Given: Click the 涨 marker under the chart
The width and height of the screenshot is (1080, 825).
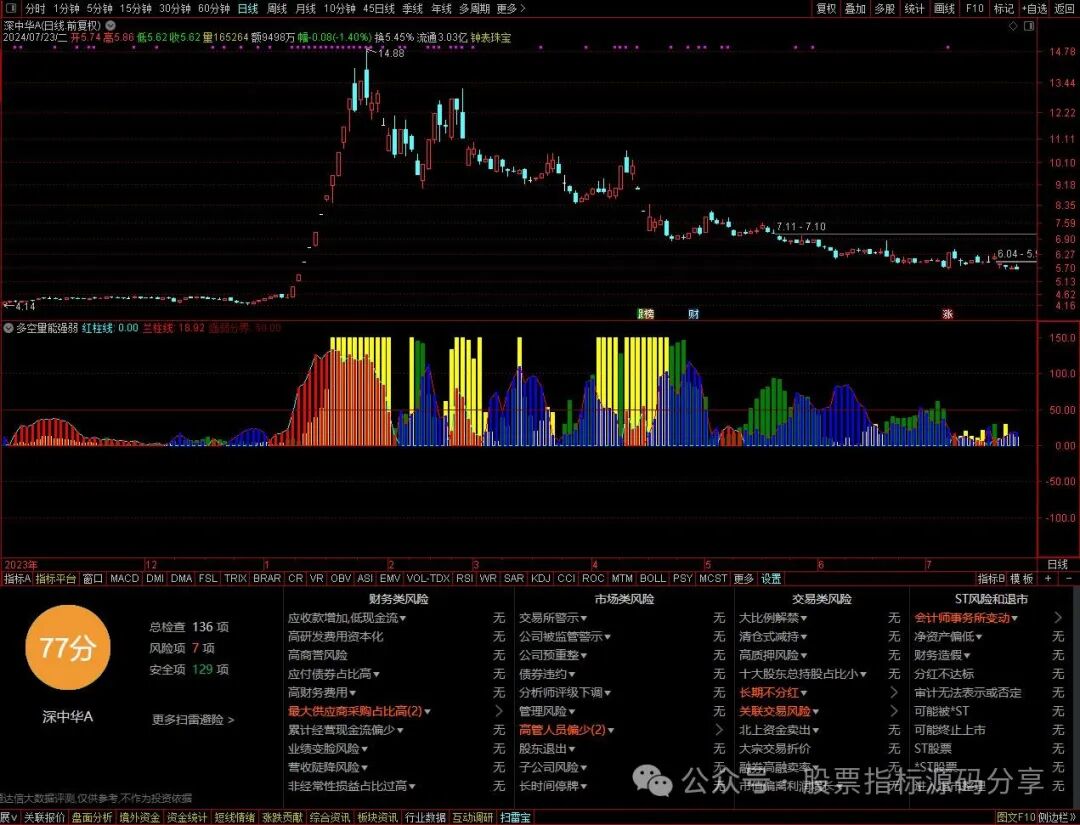Looking at the screenshot, I should click(948, 314).
